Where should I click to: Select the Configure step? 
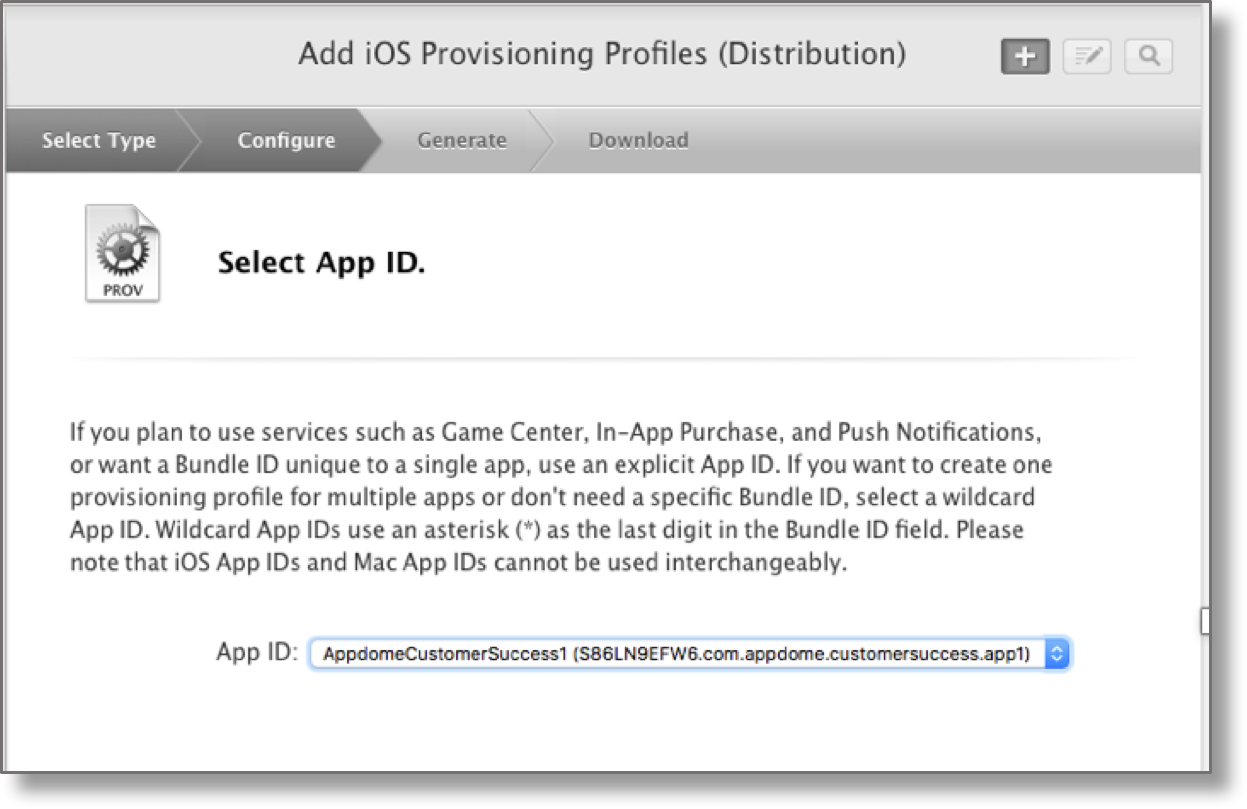tap(286, 141)
